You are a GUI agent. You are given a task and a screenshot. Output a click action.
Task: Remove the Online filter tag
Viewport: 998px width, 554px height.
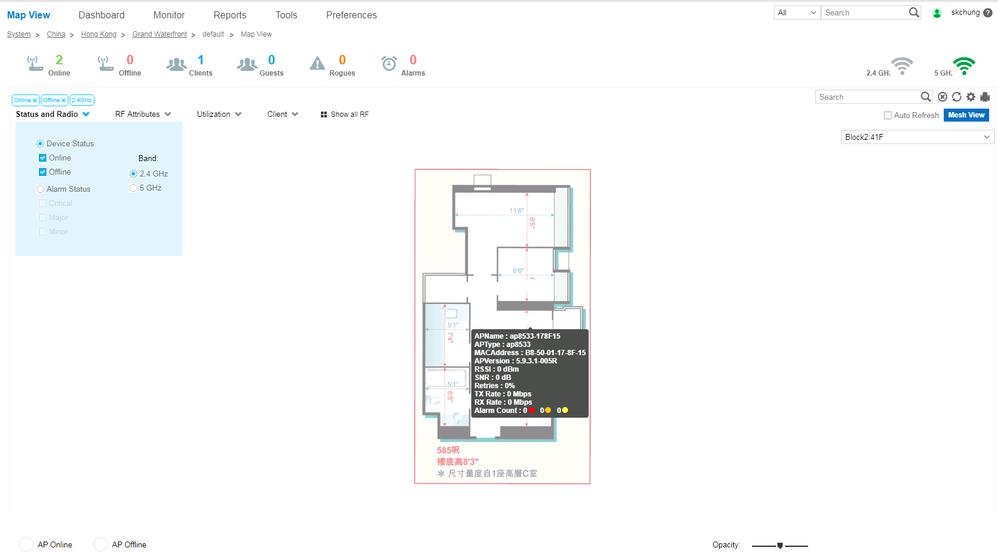[x=34, y=100]
